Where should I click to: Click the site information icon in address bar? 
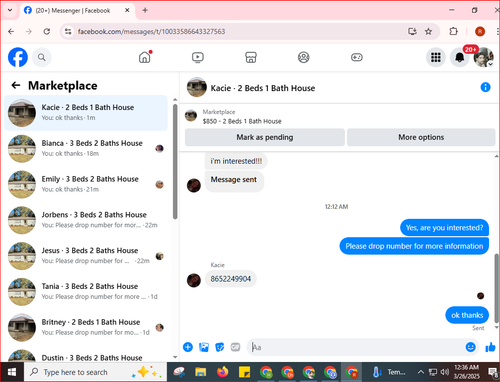68,32
